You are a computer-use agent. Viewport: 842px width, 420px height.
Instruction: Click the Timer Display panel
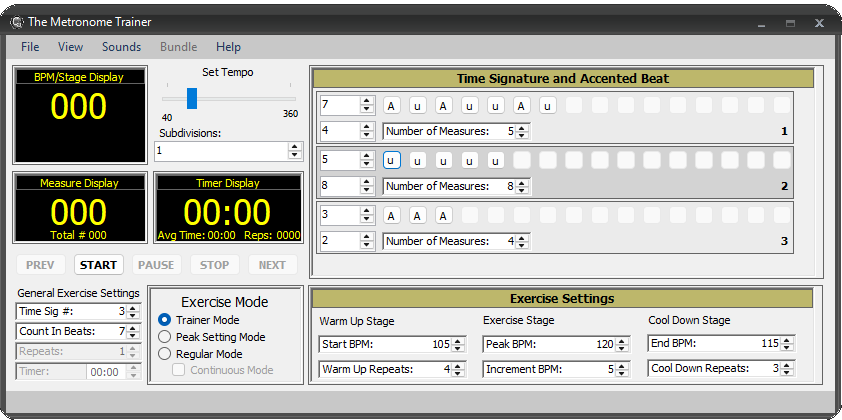click(x=229, y=207)
